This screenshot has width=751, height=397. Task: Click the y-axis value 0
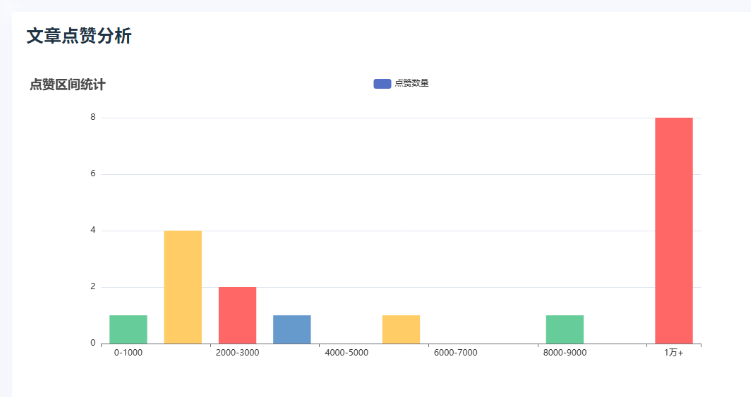93,343
